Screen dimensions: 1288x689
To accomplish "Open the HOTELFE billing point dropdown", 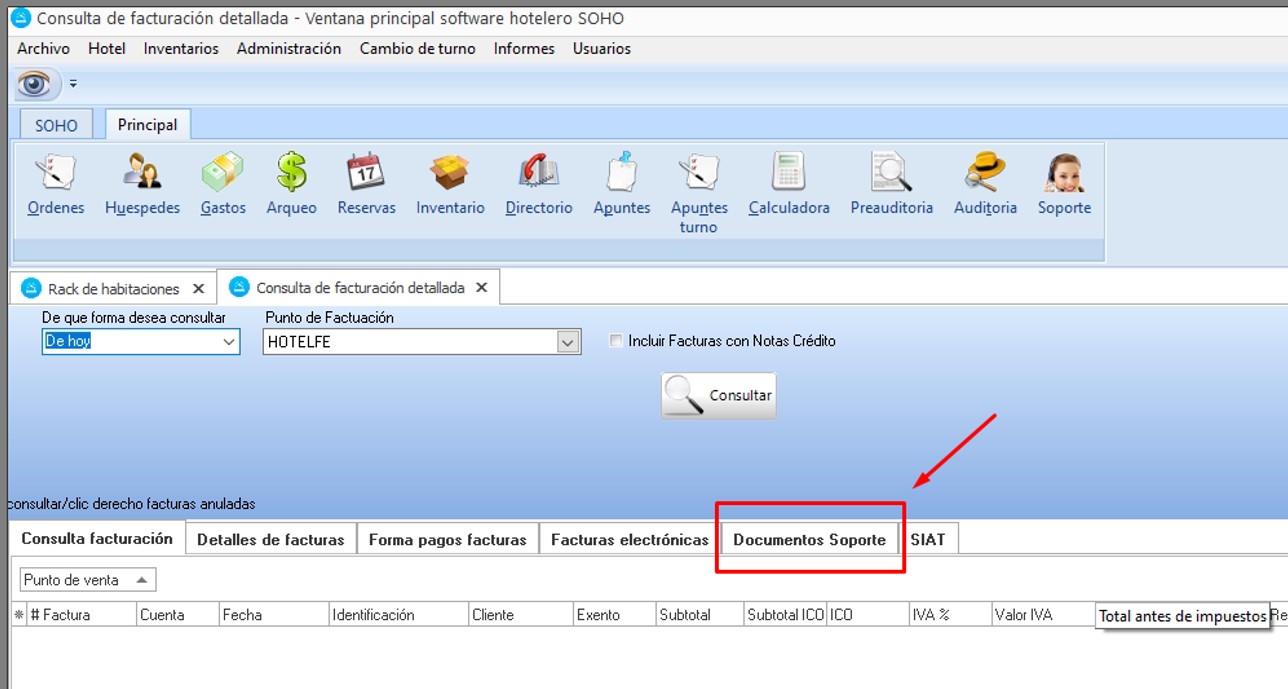I will point(568,342).
